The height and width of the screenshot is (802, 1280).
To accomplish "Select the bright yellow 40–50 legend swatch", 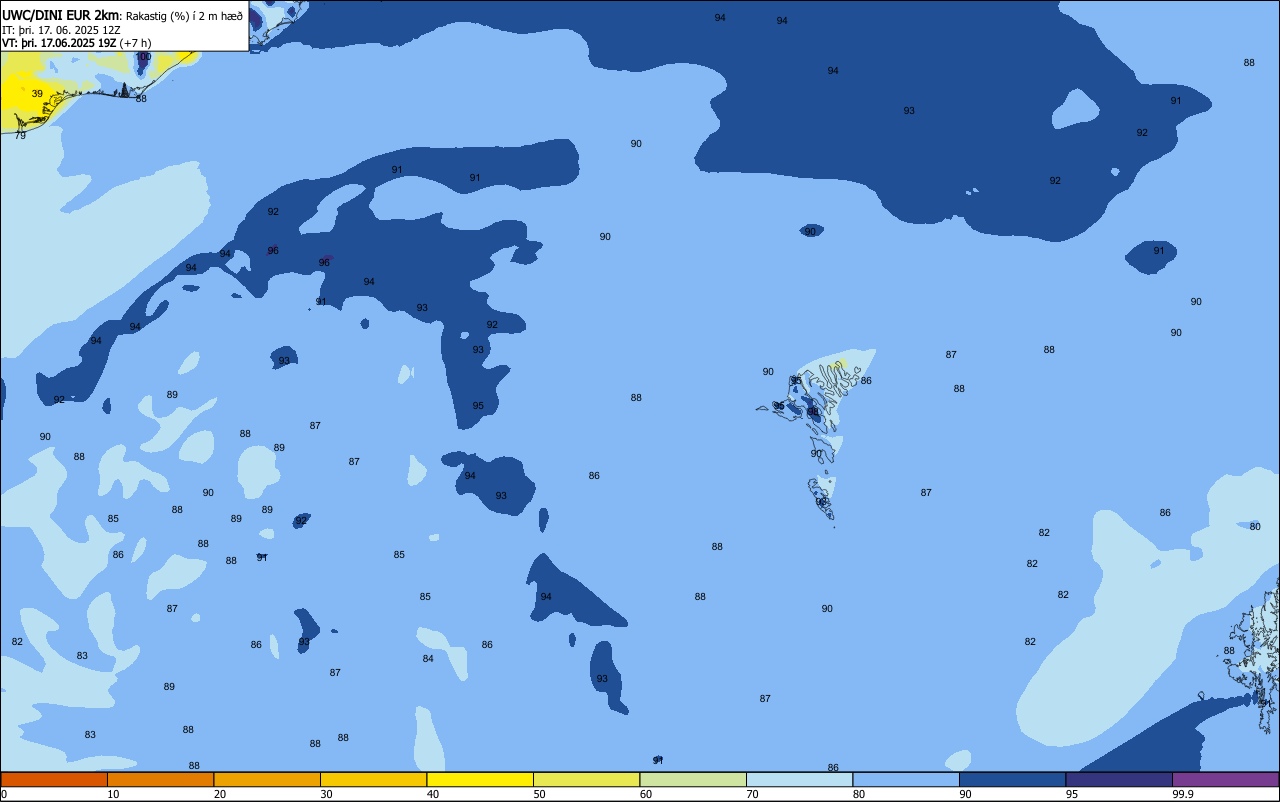I will point(480,779).
